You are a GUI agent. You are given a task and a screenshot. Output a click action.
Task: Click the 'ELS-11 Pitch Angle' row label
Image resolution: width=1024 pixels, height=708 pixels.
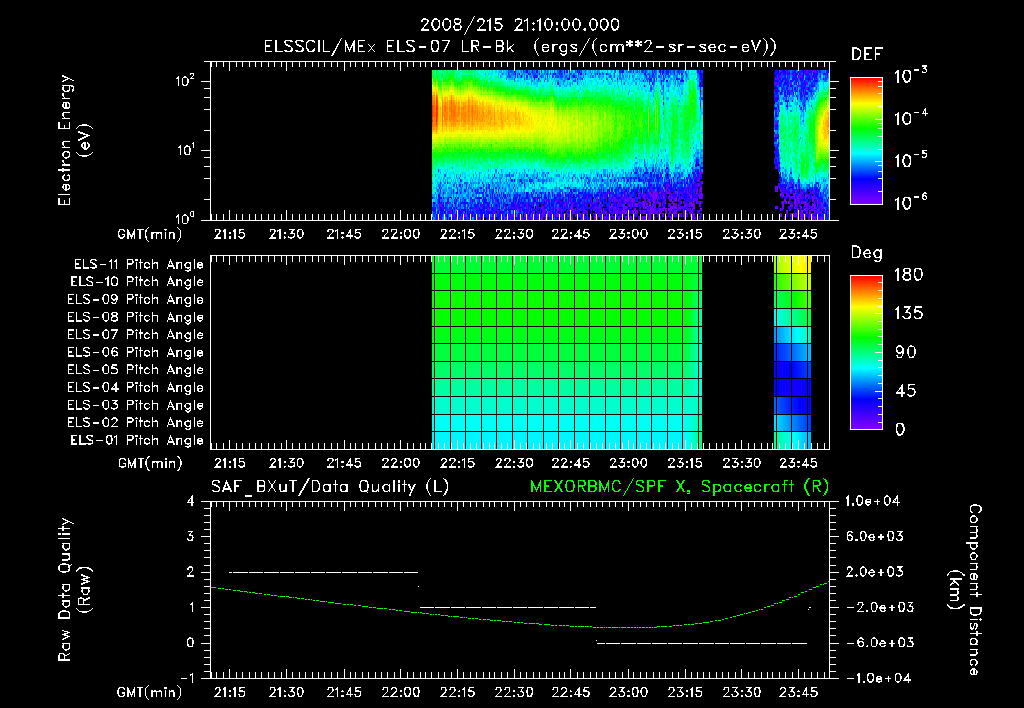(138, 265)
